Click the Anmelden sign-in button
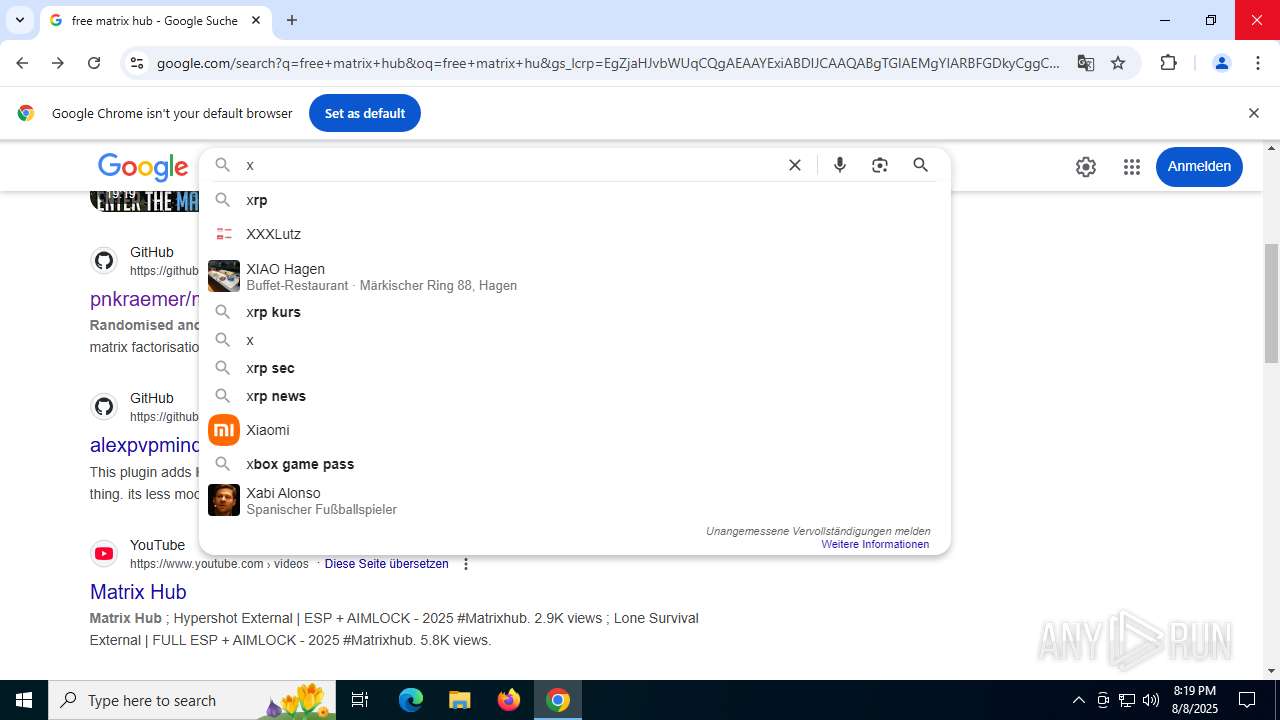1280x720 pixels. (x=1199, y=166)
